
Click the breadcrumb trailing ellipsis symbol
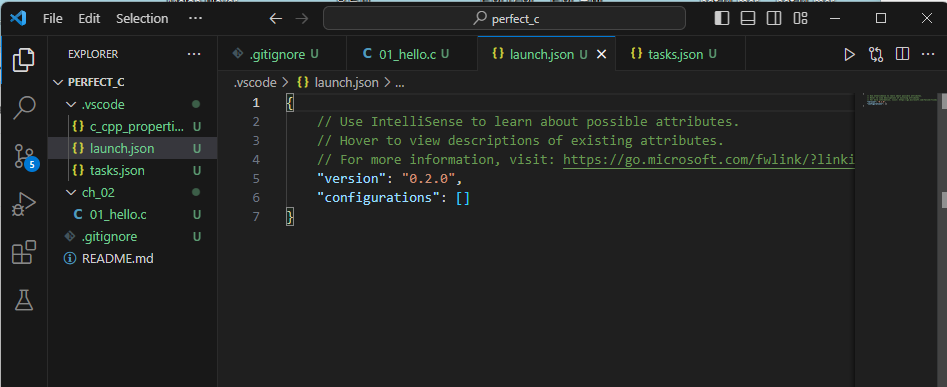point(400,83)
